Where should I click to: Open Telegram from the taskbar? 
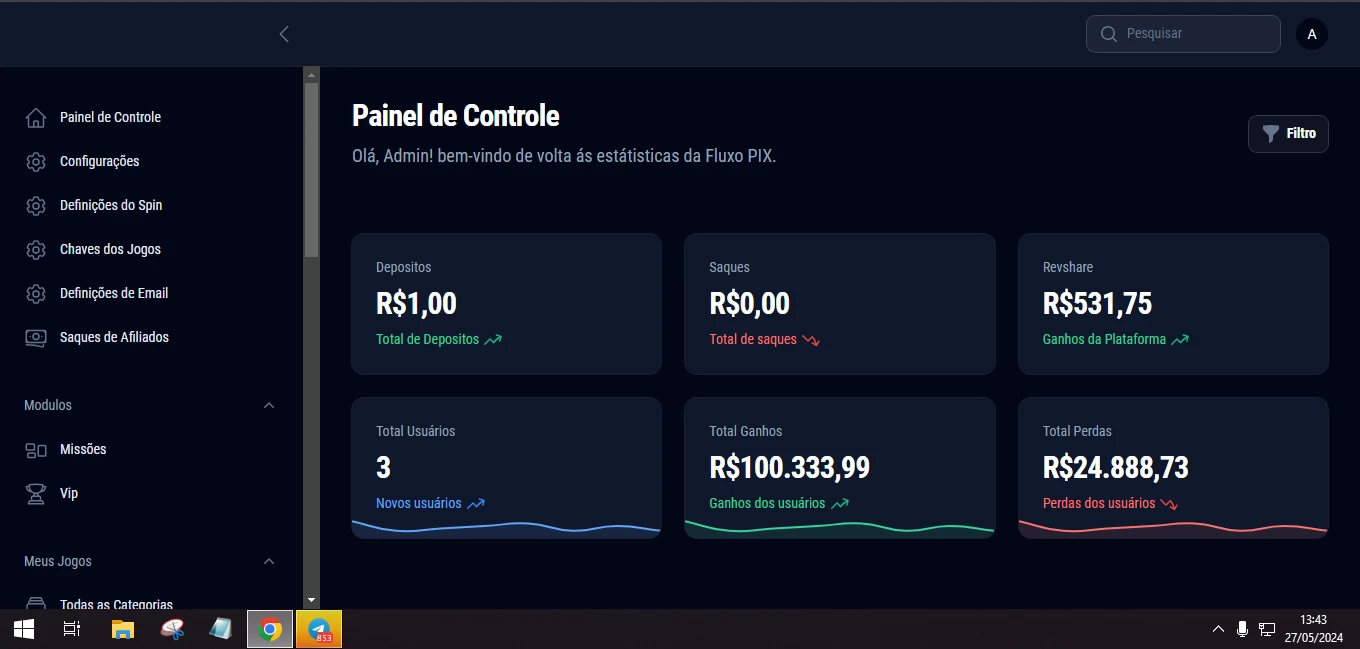(320, 630)
